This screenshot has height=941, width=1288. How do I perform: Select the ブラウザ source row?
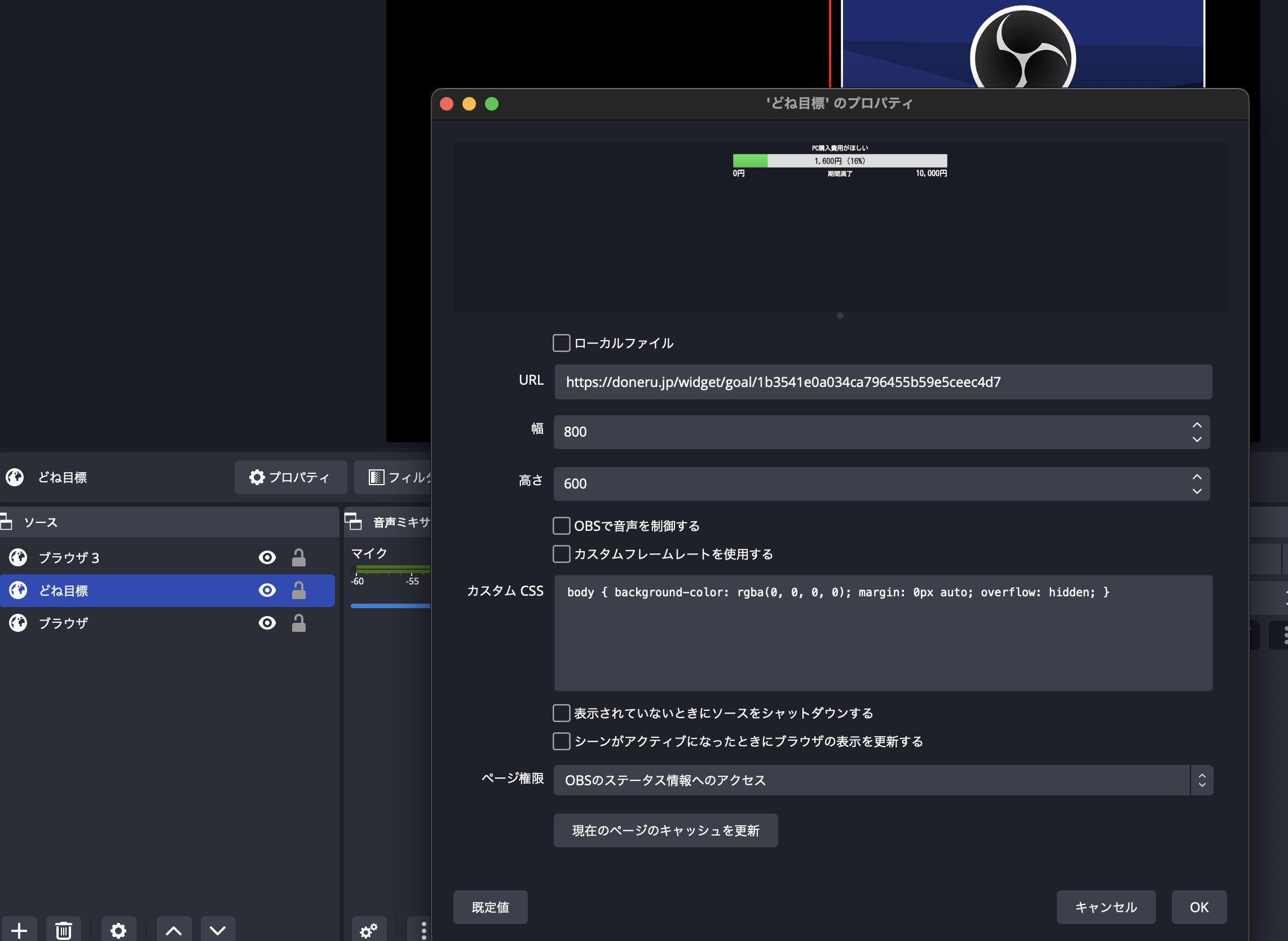tap(167, 623)
